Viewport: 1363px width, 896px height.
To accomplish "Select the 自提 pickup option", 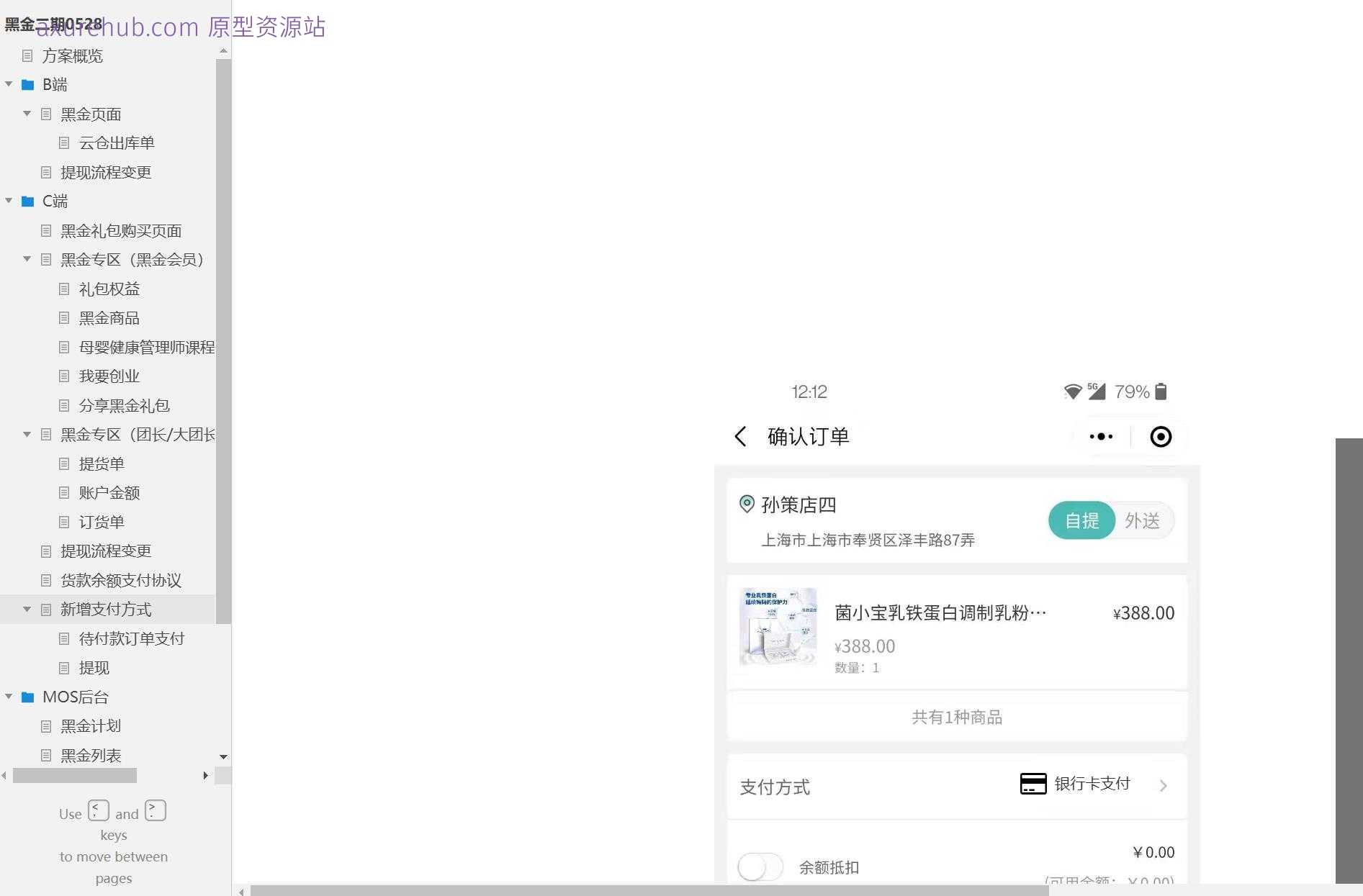I will 1081,520.
